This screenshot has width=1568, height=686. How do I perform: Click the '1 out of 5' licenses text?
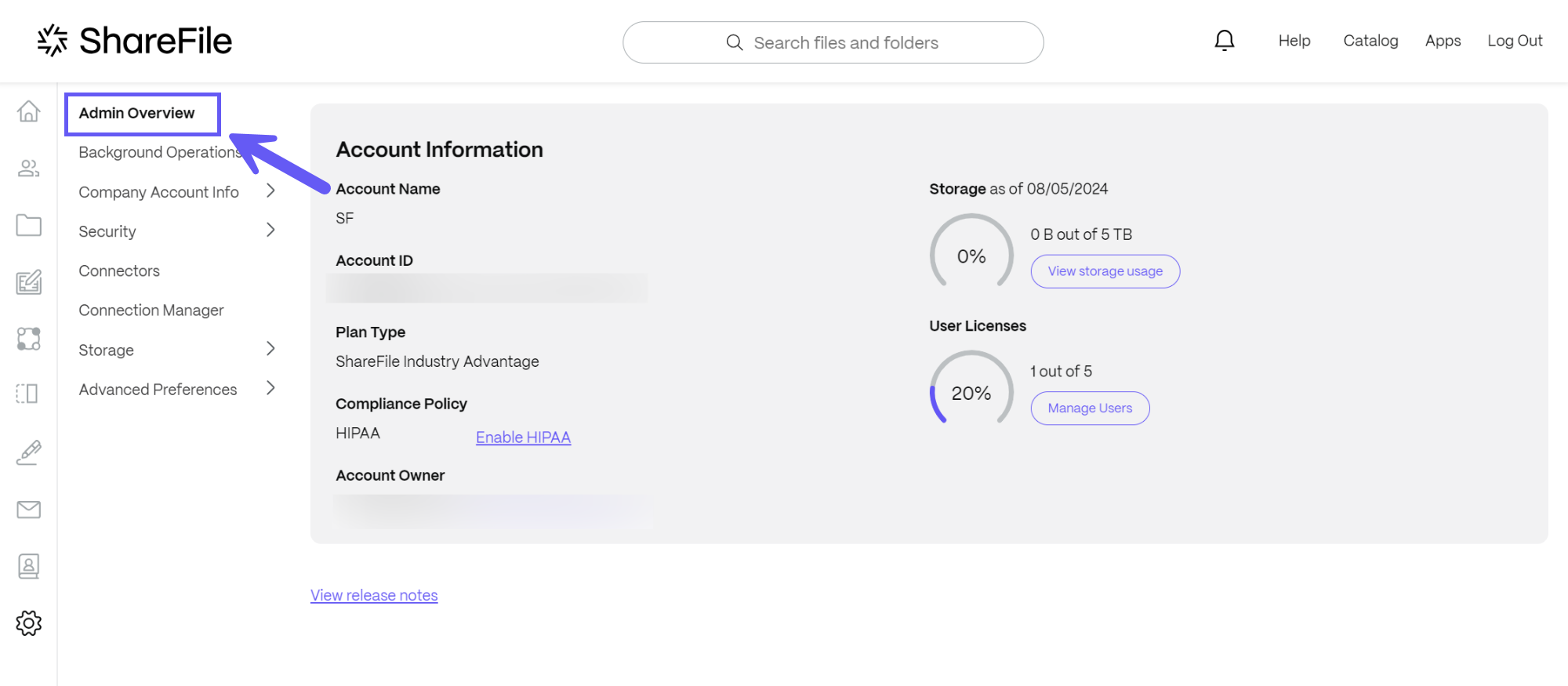[1061, 372]
